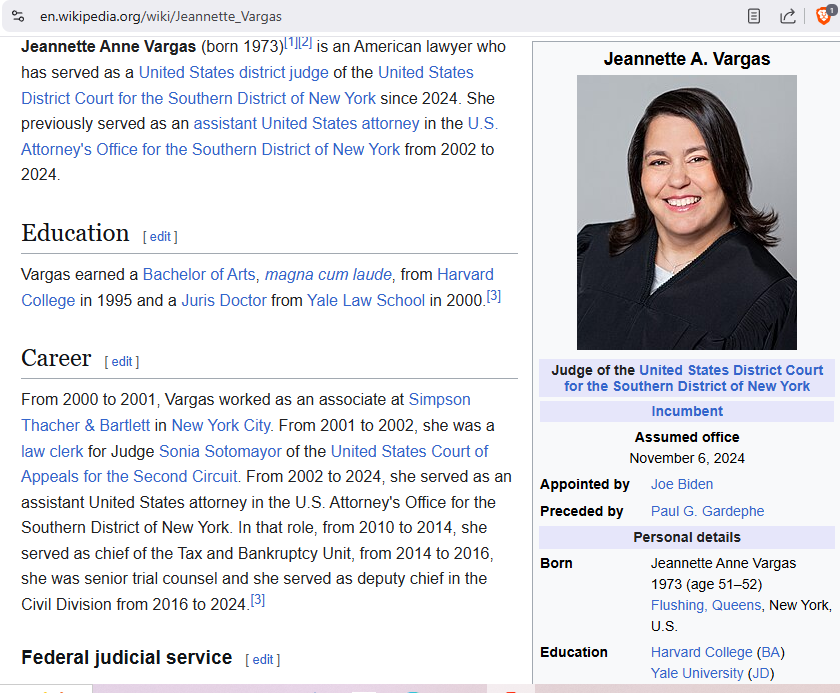Click the 'Career' section heading
This screenshot has height=693, width=840.
[56, 358]
